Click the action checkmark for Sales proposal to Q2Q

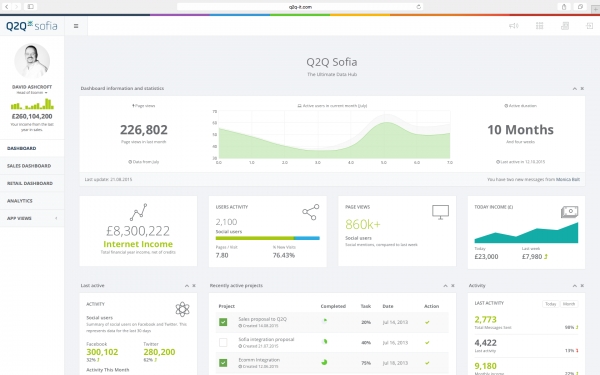point(427,322)
